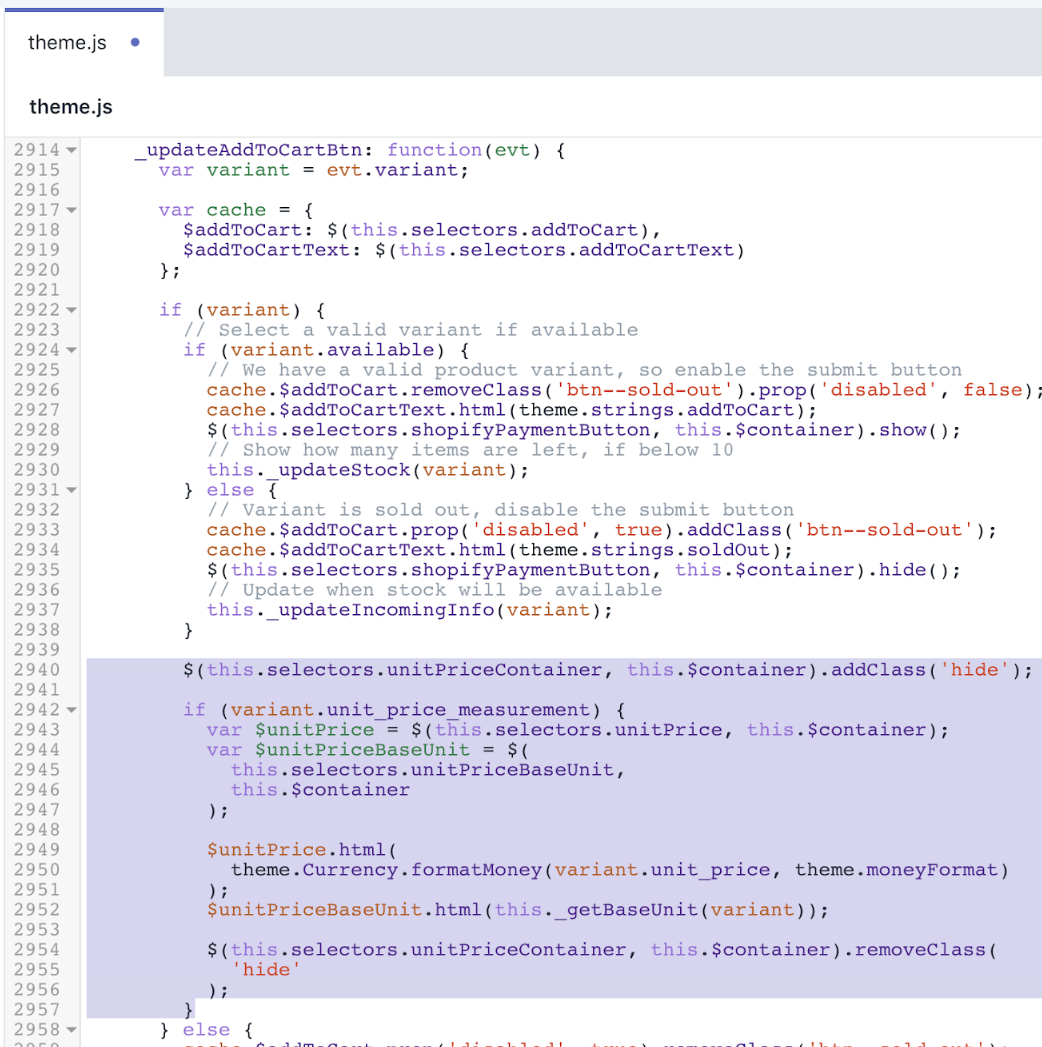
Task: Place cursor on the $unitPriceBaseUnit variable declaration
Action: pyautogui.click(x=362, y=750)
